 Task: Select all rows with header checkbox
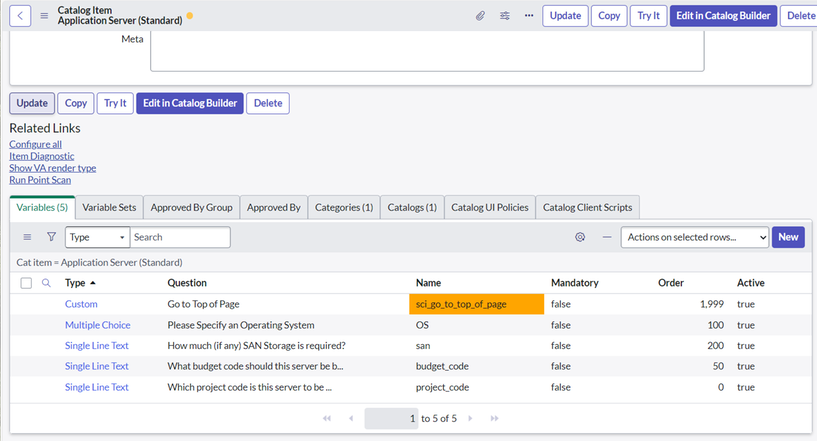coord(26,283)
